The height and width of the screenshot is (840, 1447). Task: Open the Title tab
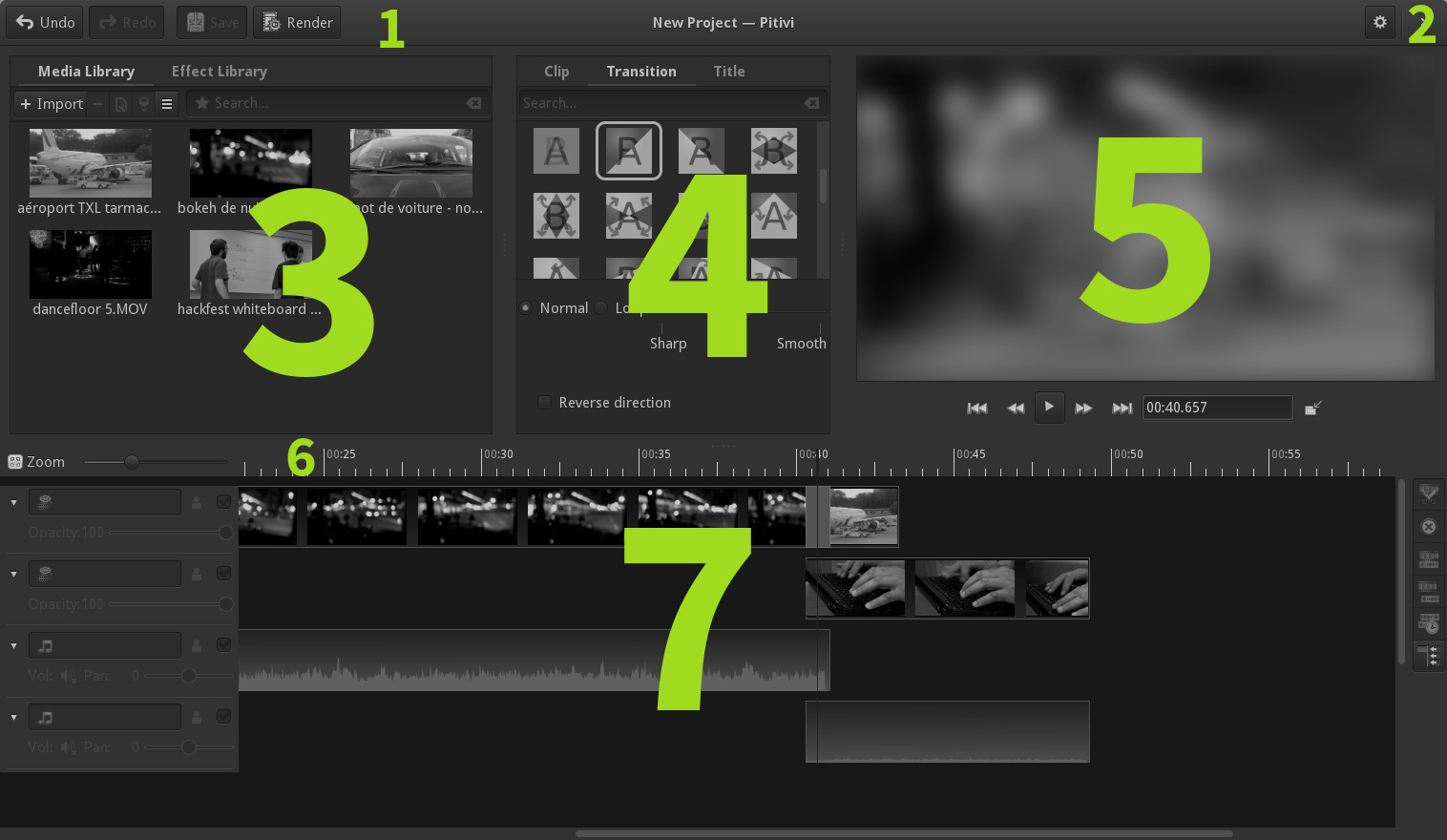pyautogui.click(x=729, y=72)
